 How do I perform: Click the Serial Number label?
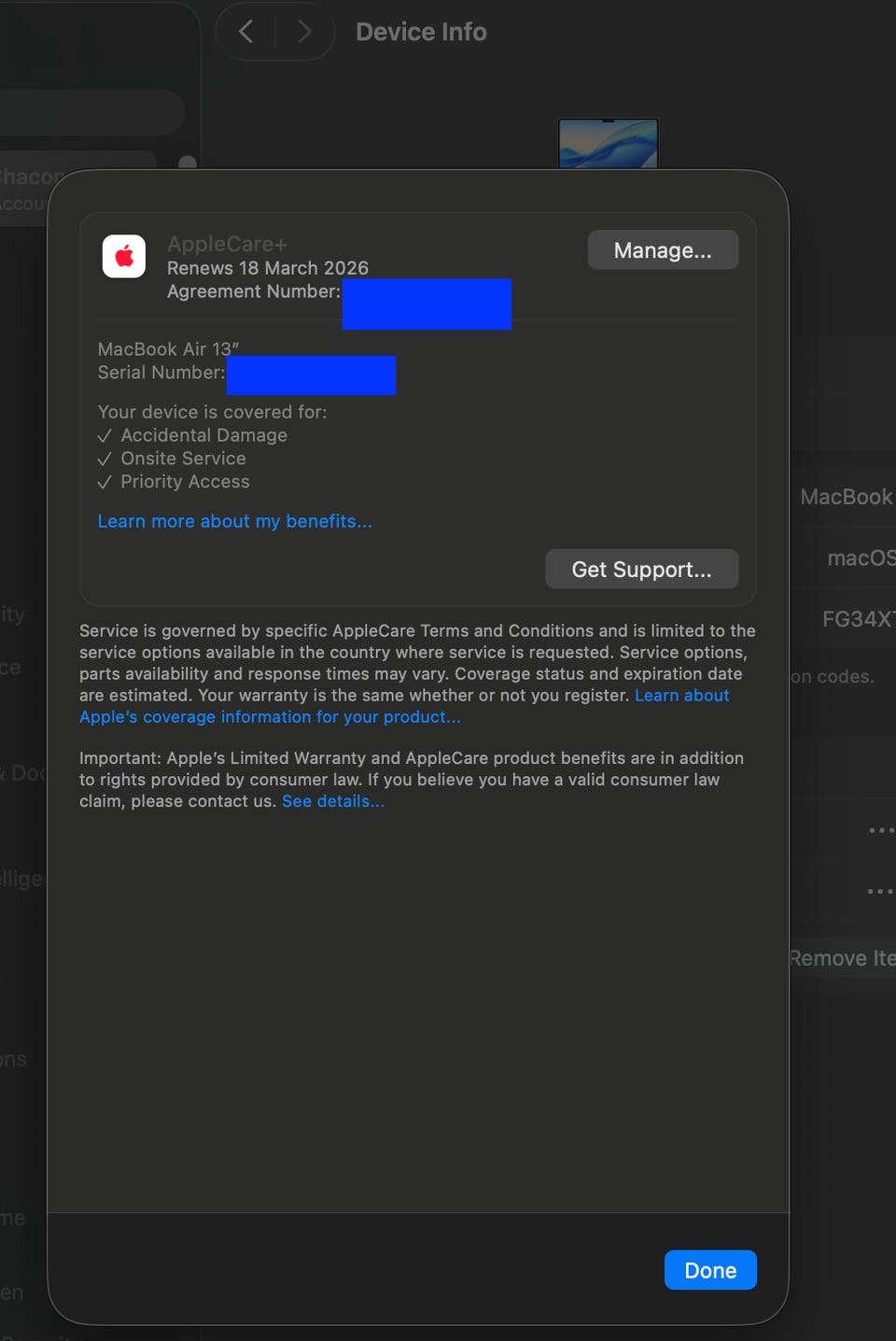[161, 373]
